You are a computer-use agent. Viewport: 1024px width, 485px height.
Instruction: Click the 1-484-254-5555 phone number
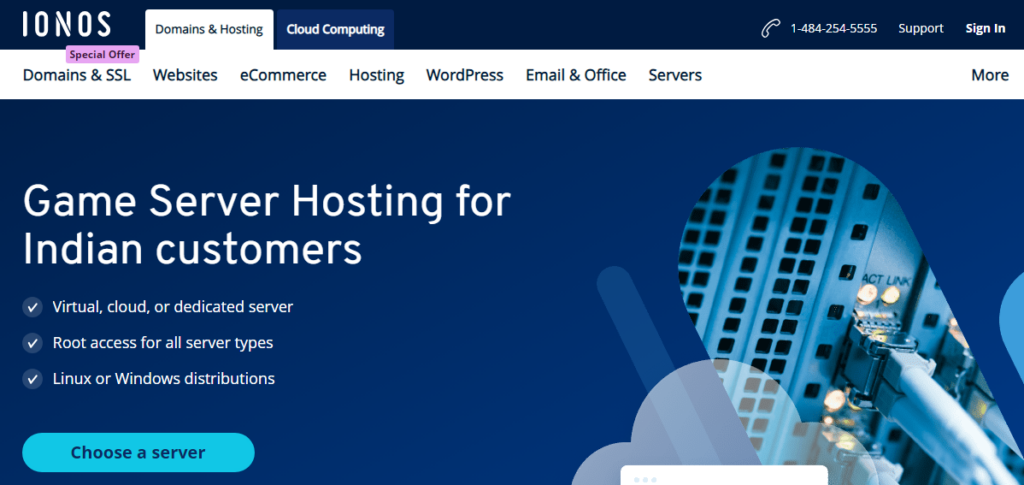[x=833, y=29]
